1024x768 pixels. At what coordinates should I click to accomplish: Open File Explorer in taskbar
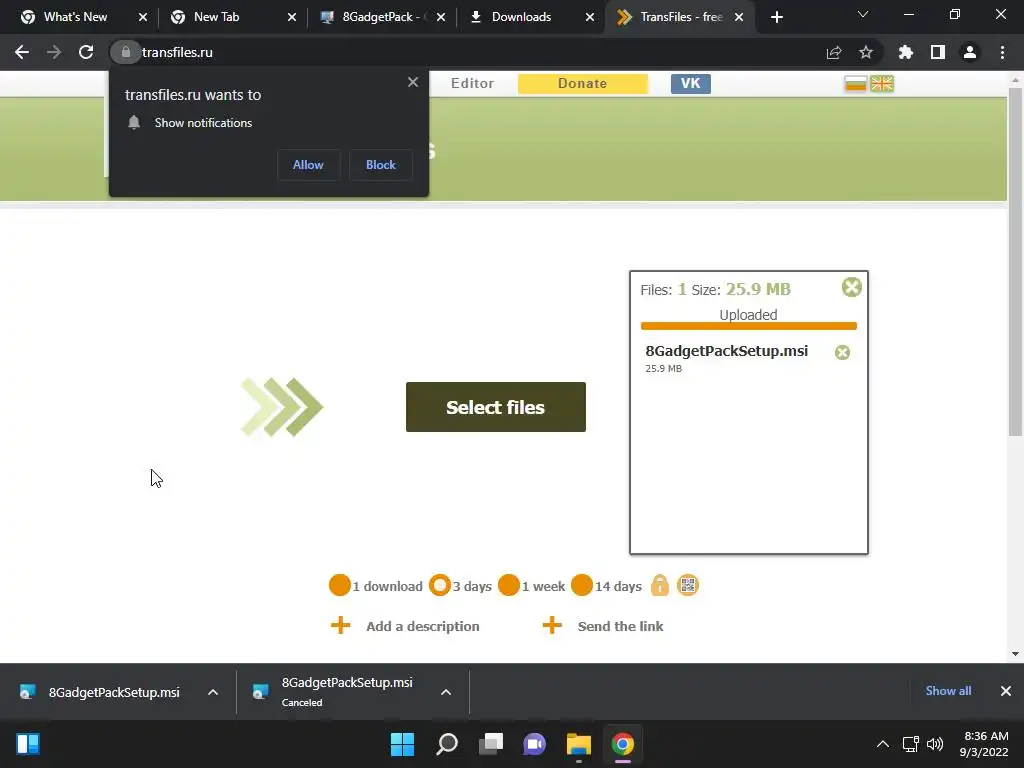579,744
